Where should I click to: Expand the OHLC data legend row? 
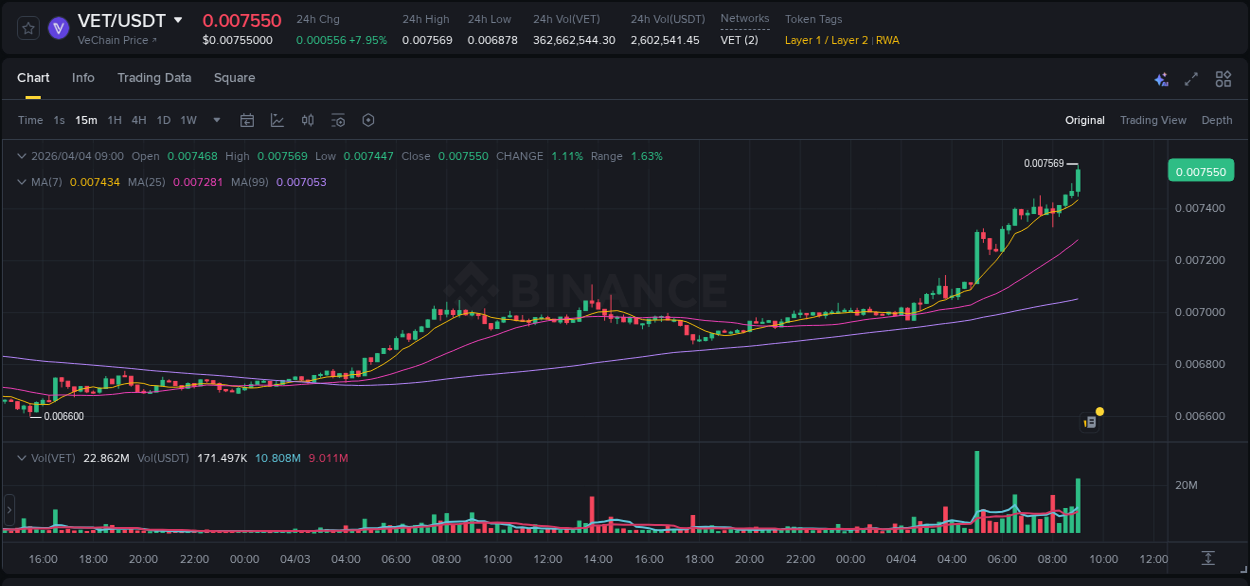22,156
